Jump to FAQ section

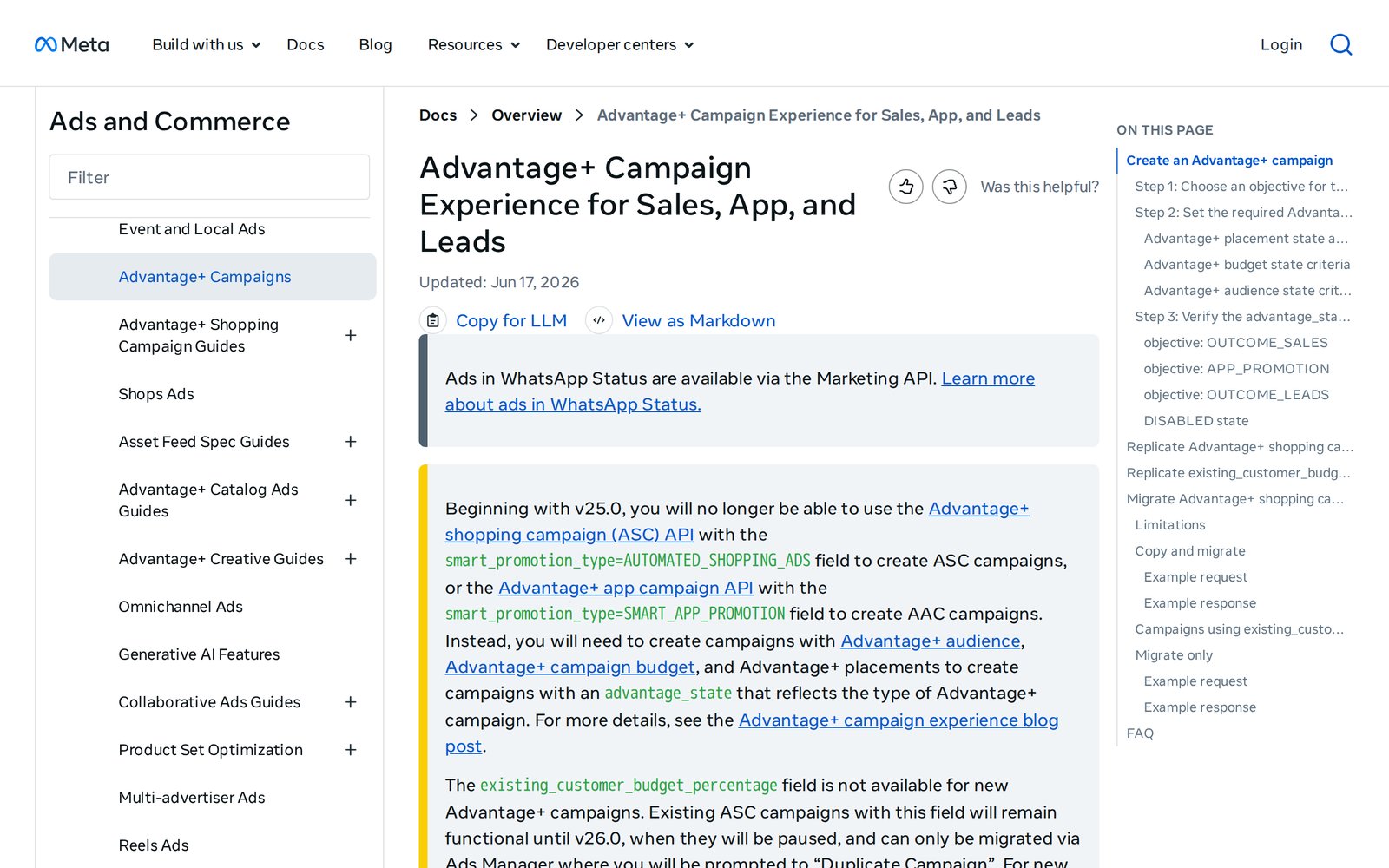1140,733
